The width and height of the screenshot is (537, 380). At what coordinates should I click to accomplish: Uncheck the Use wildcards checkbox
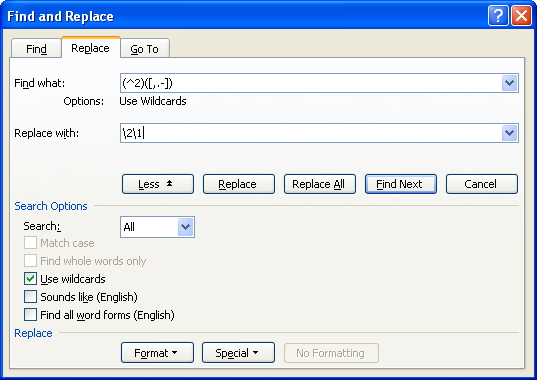30,279
